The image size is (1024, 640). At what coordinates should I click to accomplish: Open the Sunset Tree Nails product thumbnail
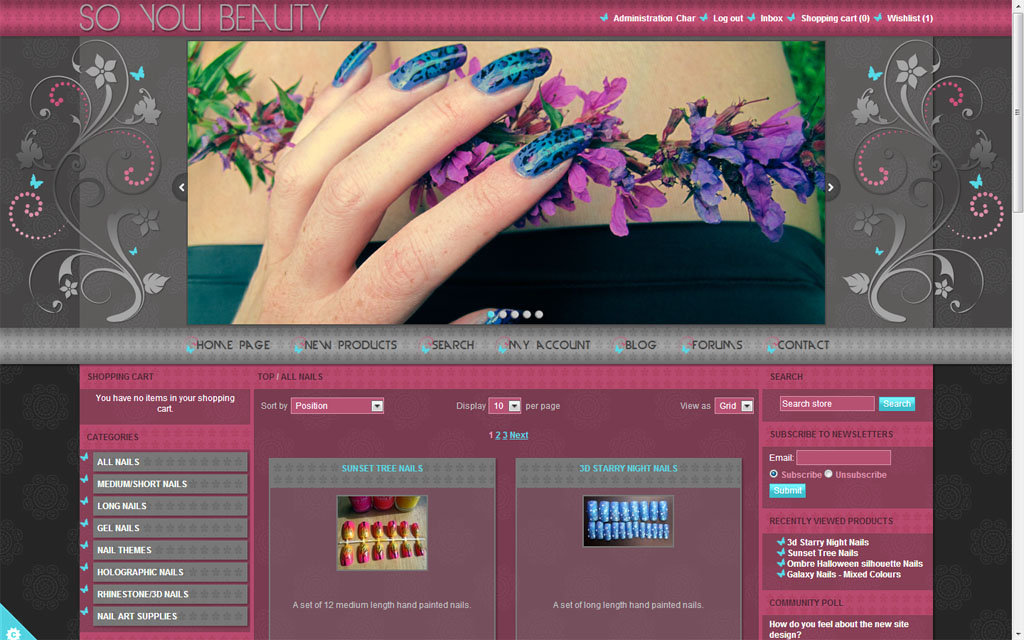tap(382, 532)
